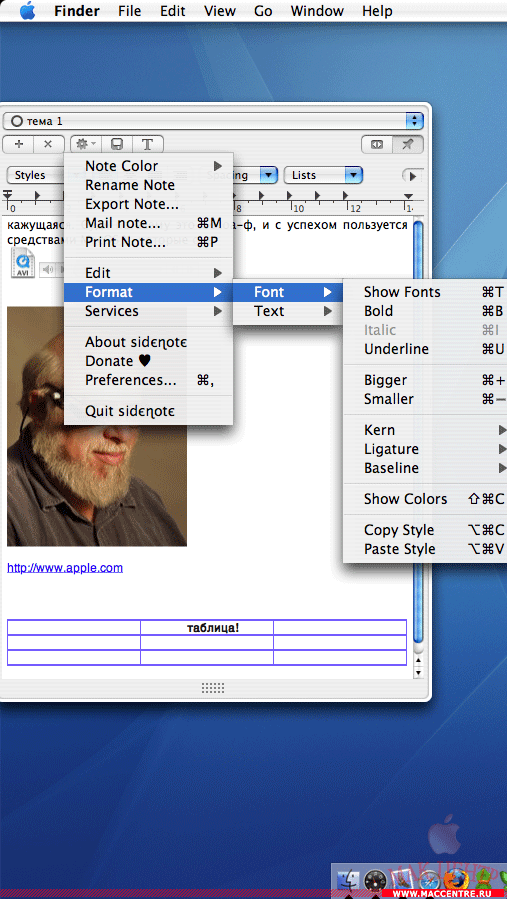Toggle the pin note button
This screenshot has width=507, height=899.
click(x=408, y=144)
